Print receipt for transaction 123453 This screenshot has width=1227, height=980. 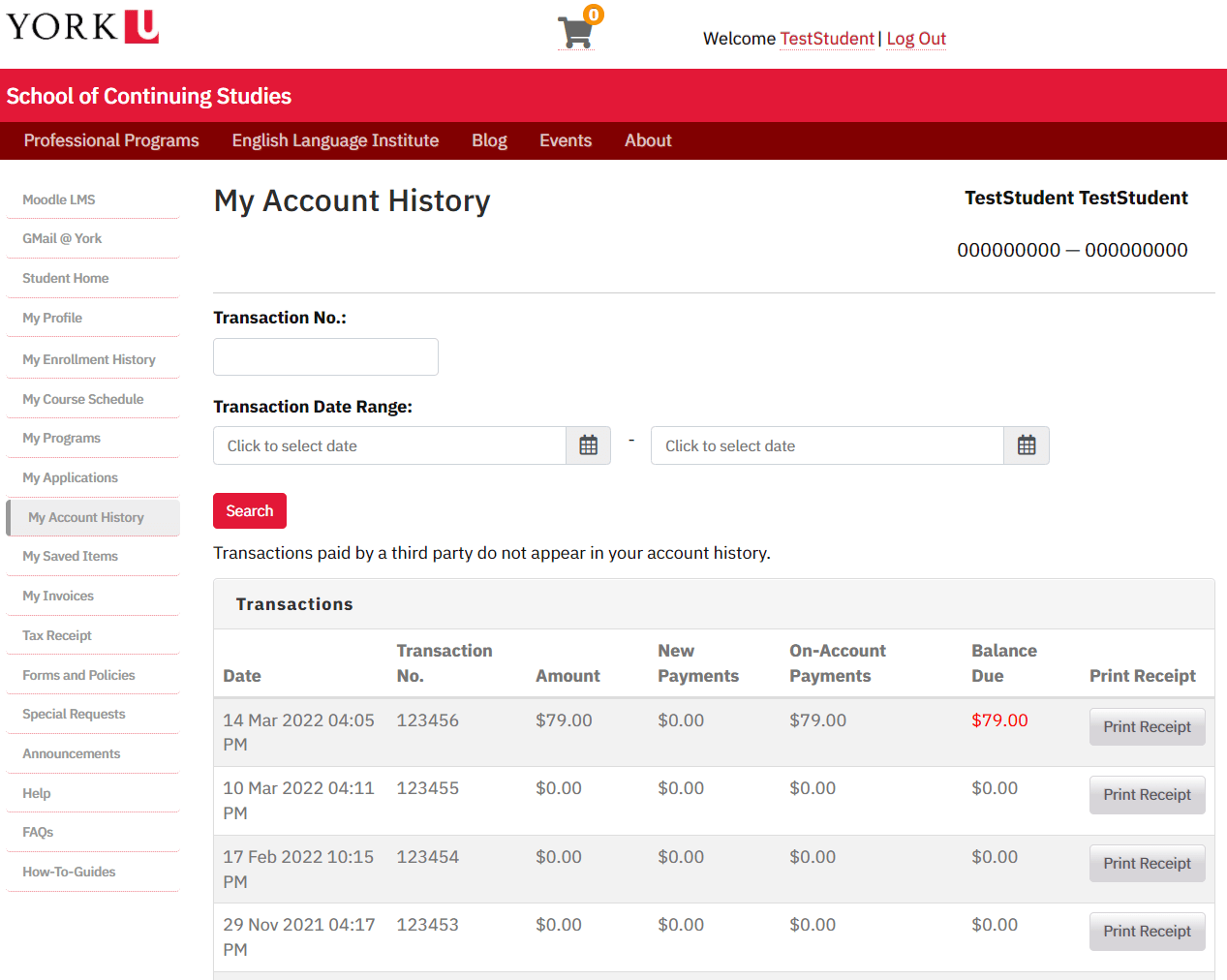1148,932
